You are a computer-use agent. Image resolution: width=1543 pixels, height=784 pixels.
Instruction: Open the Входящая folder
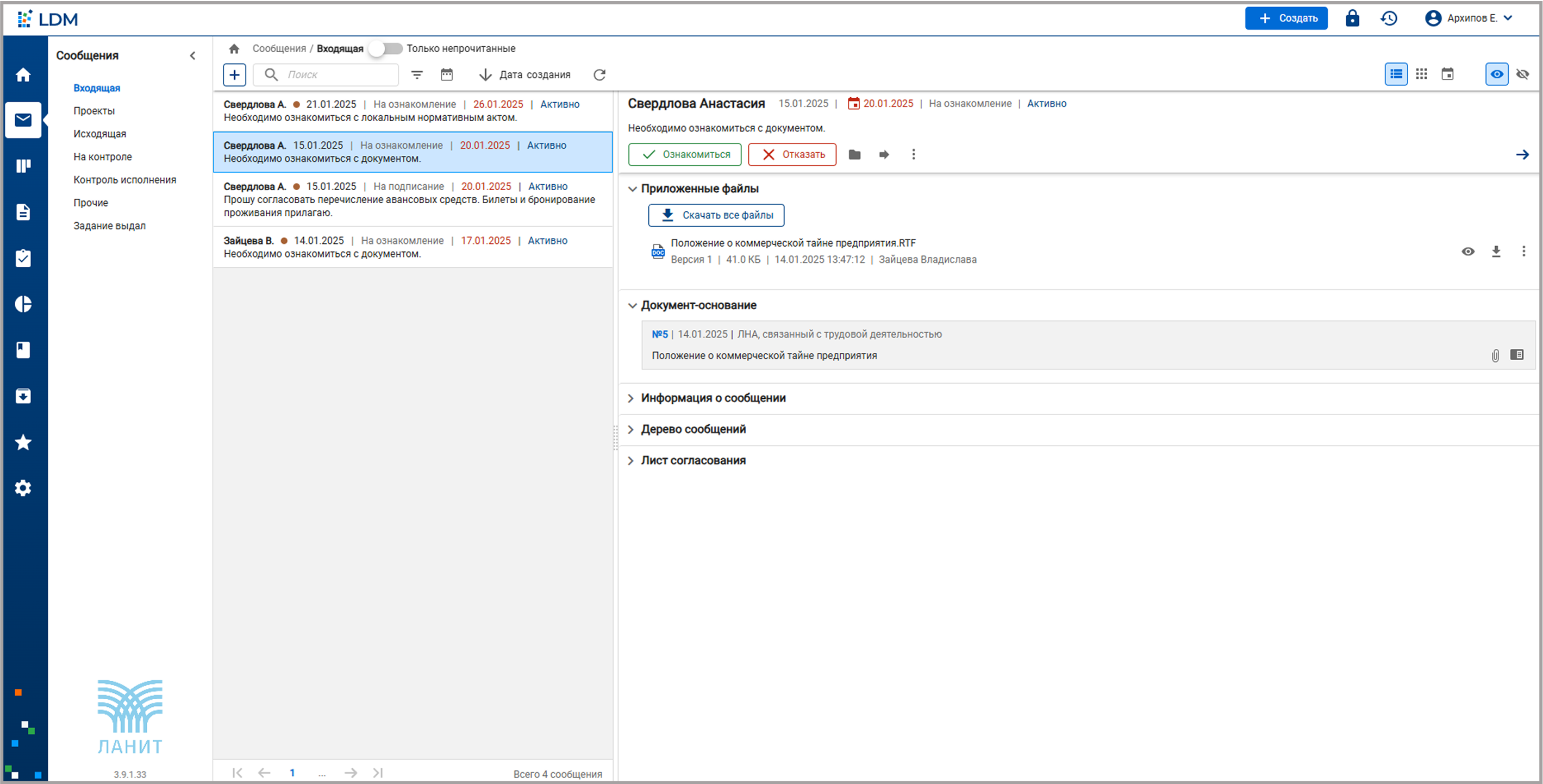point(97,88)
